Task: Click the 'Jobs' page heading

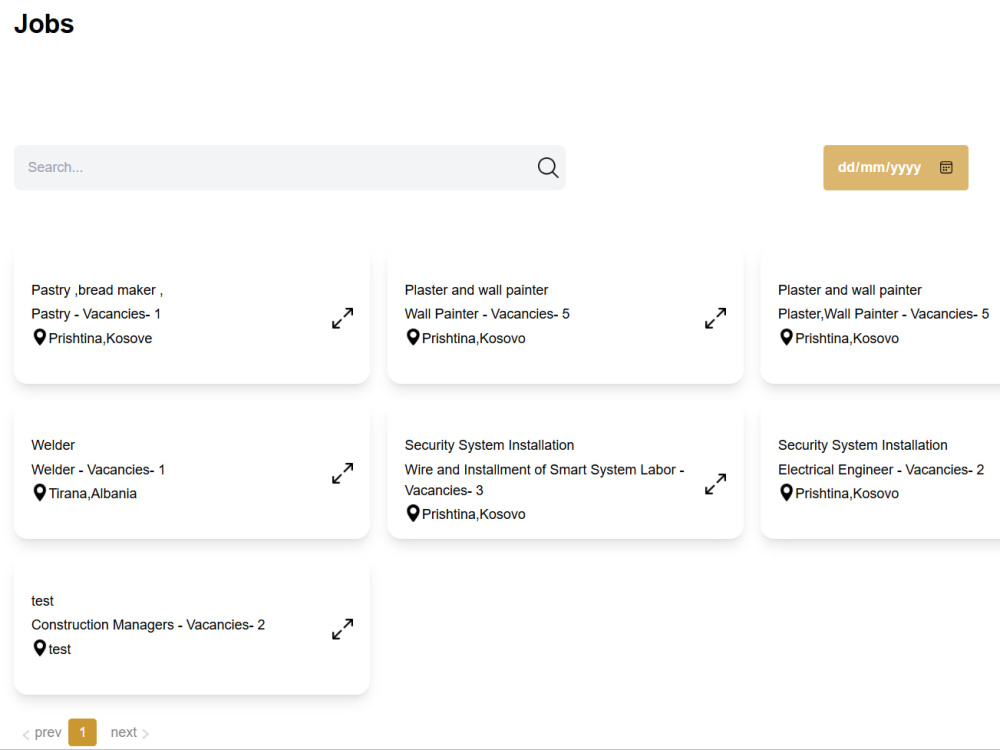Action: point(44,24)
